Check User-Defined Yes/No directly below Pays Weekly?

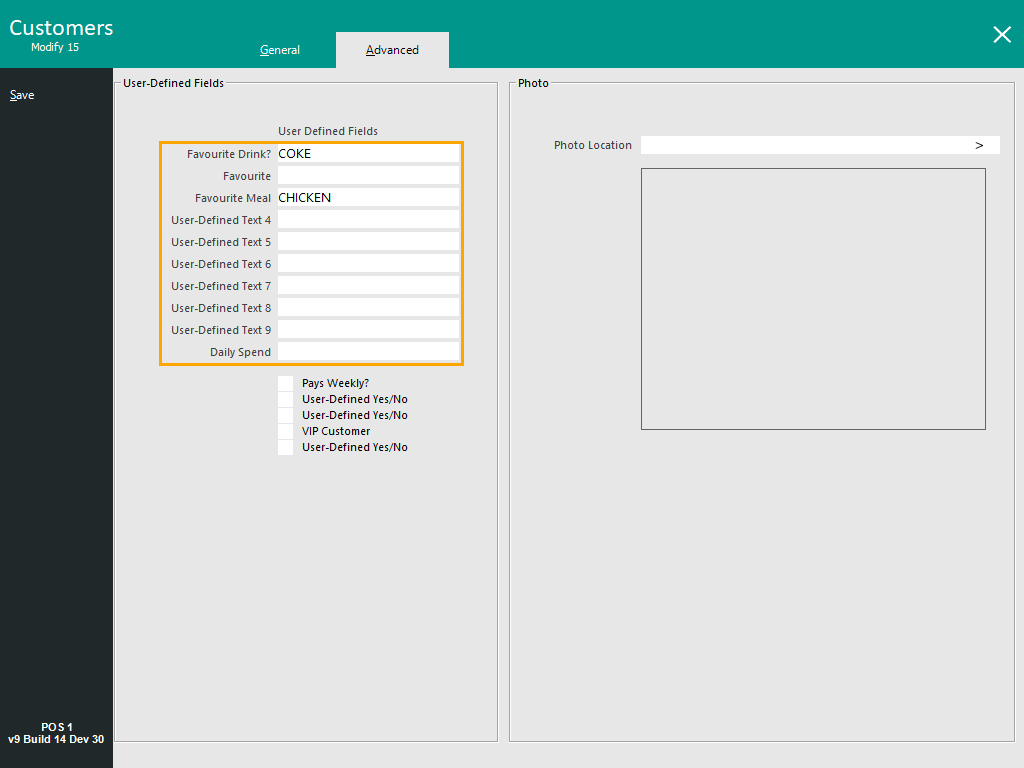[286, 399]
